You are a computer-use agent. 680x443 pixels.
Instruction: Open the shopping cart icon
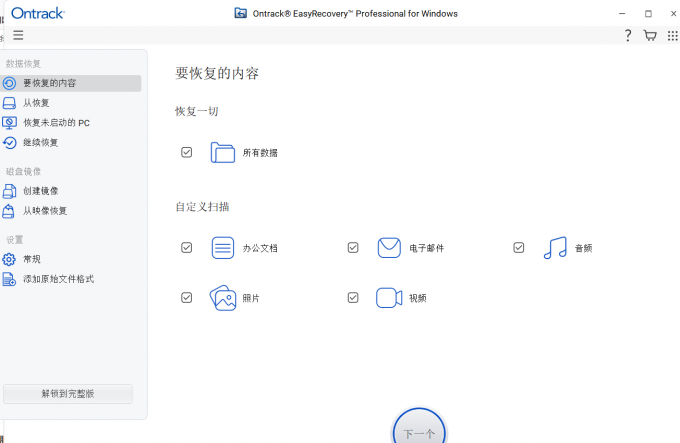pyautogui.click(x=650, y=36)
